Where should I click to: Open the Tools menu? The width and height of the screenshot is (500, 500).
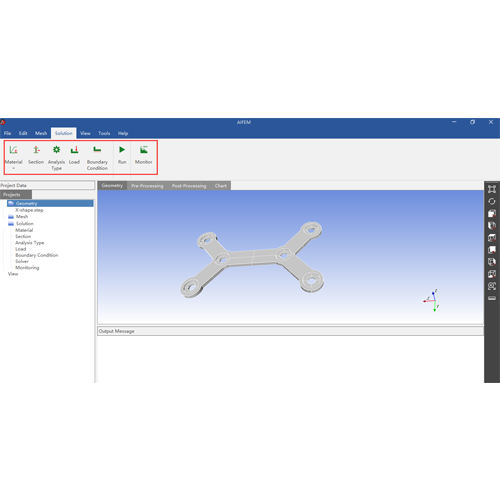tap(104, 133)
